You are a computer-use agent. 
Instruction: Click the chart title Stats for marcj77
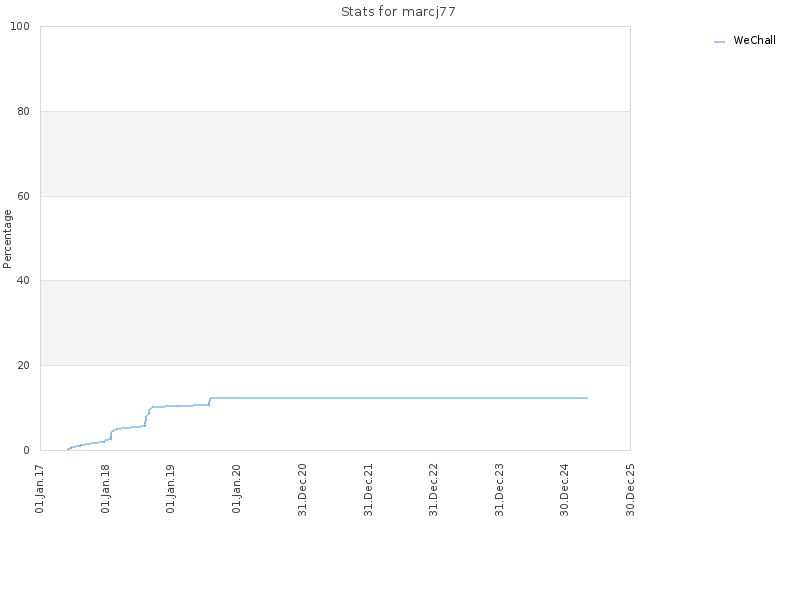(398, 12)
